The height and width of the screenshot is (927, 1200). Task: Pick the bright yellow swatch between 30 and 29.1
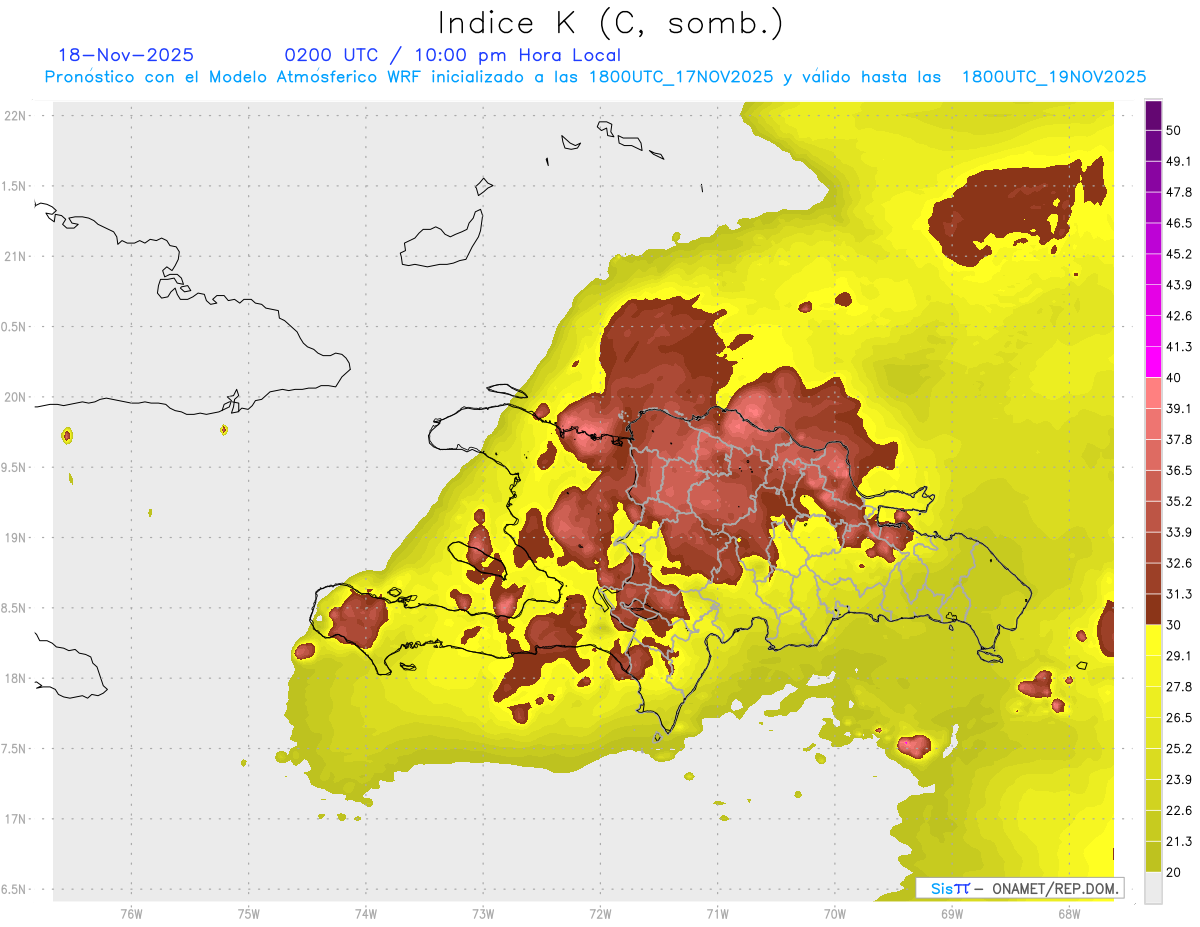click(x=1153, y=640)
